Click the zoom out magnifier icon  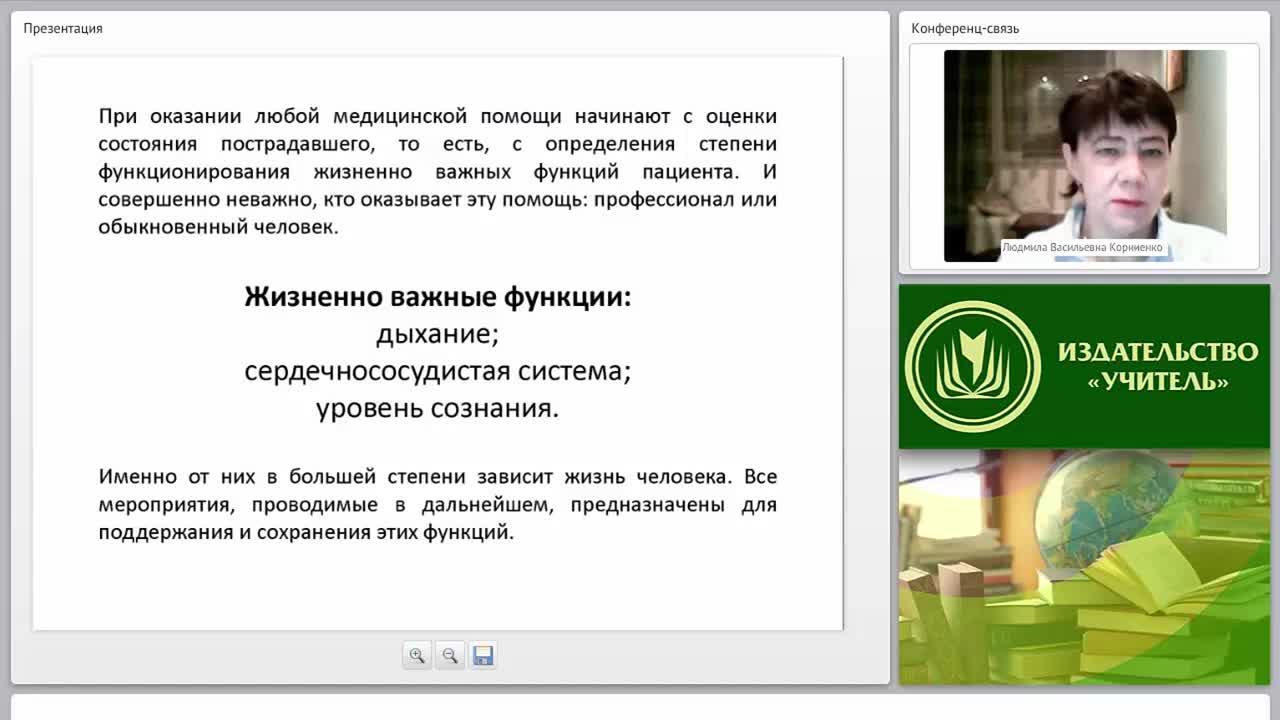point(450,656)
